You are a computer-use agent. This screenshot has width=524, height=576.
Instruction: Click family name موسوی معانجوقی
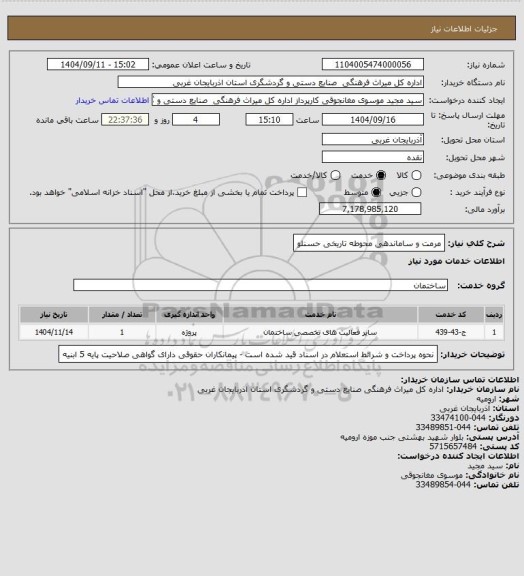432,475
